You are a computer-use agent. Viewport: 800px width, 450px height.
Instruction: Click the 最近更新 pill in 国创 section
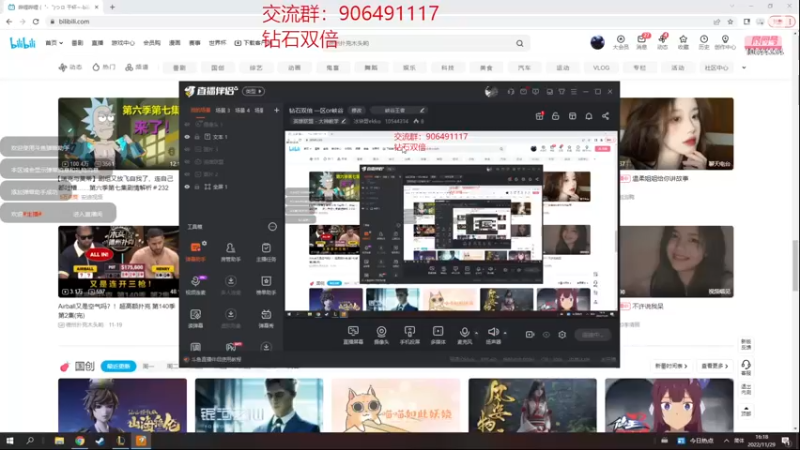click(x=118, y=366)
